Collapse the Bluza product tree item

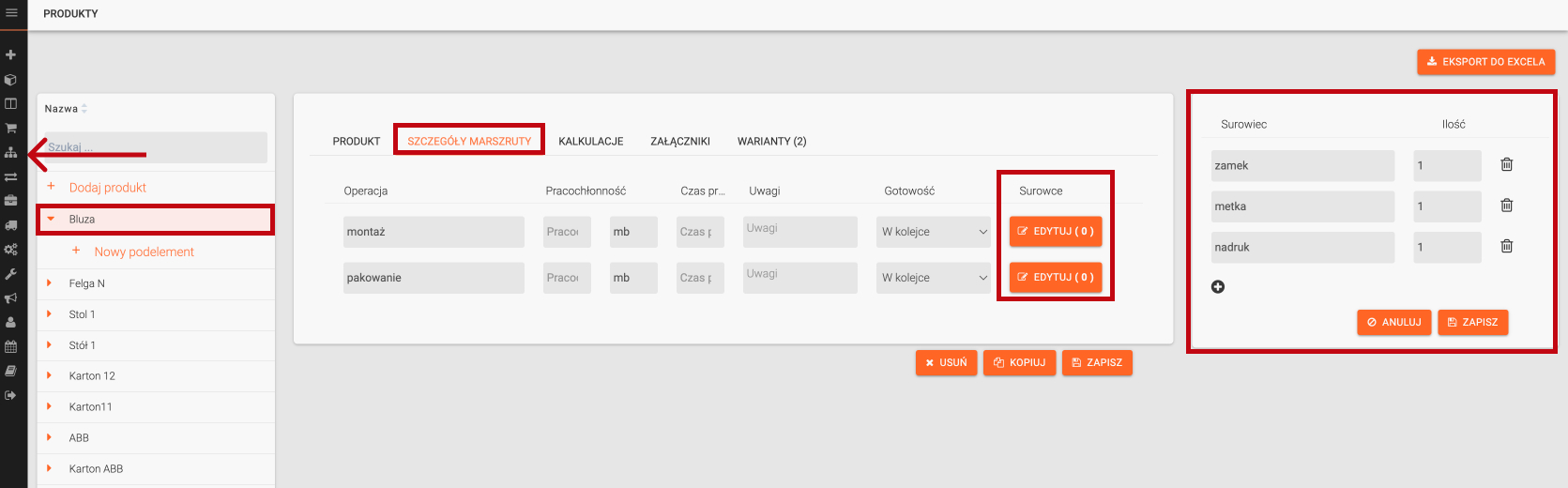click(x=51, y=220)
